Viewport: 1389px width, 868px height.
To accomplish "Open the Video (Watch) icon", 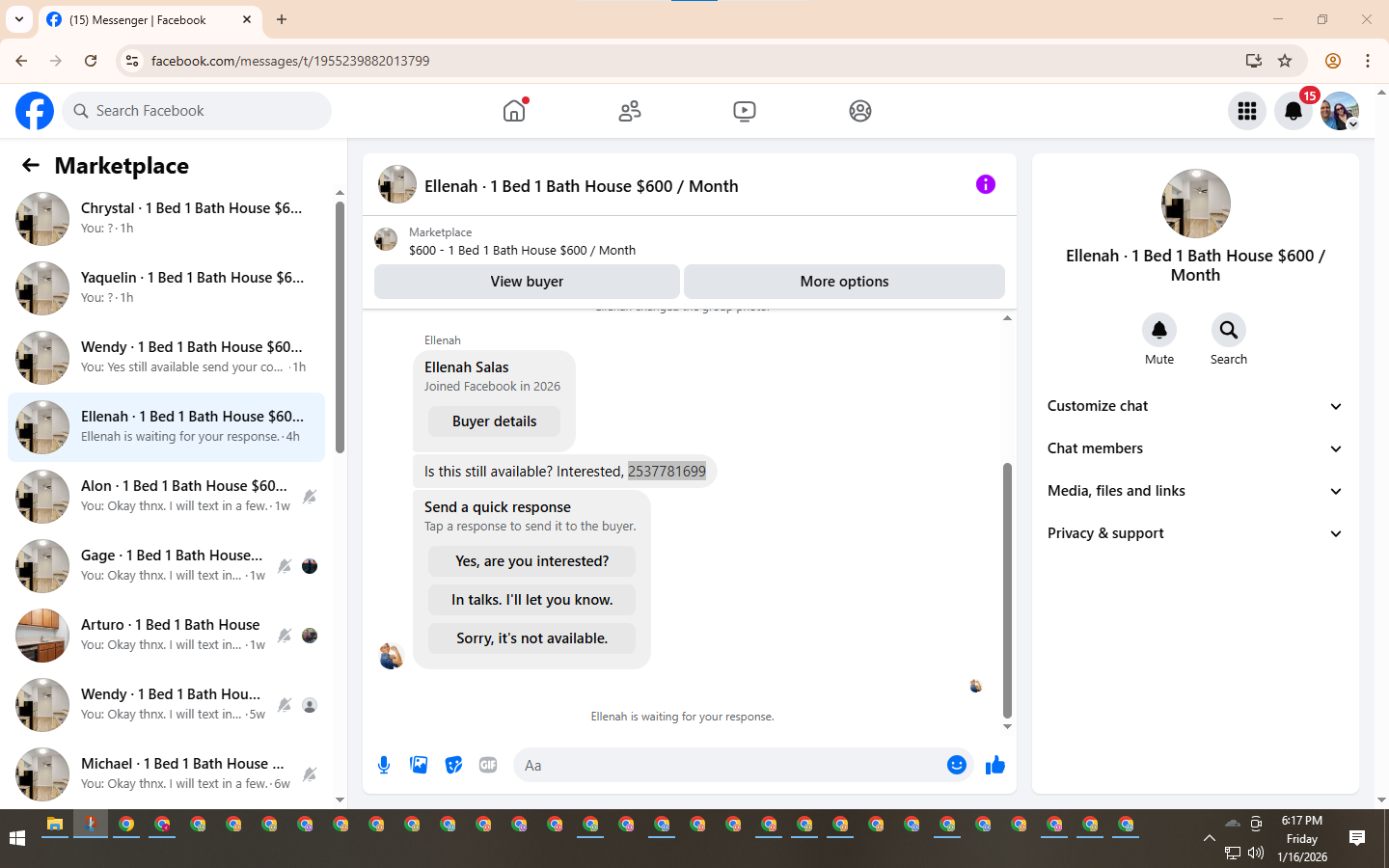I will [x=745, y=111].
